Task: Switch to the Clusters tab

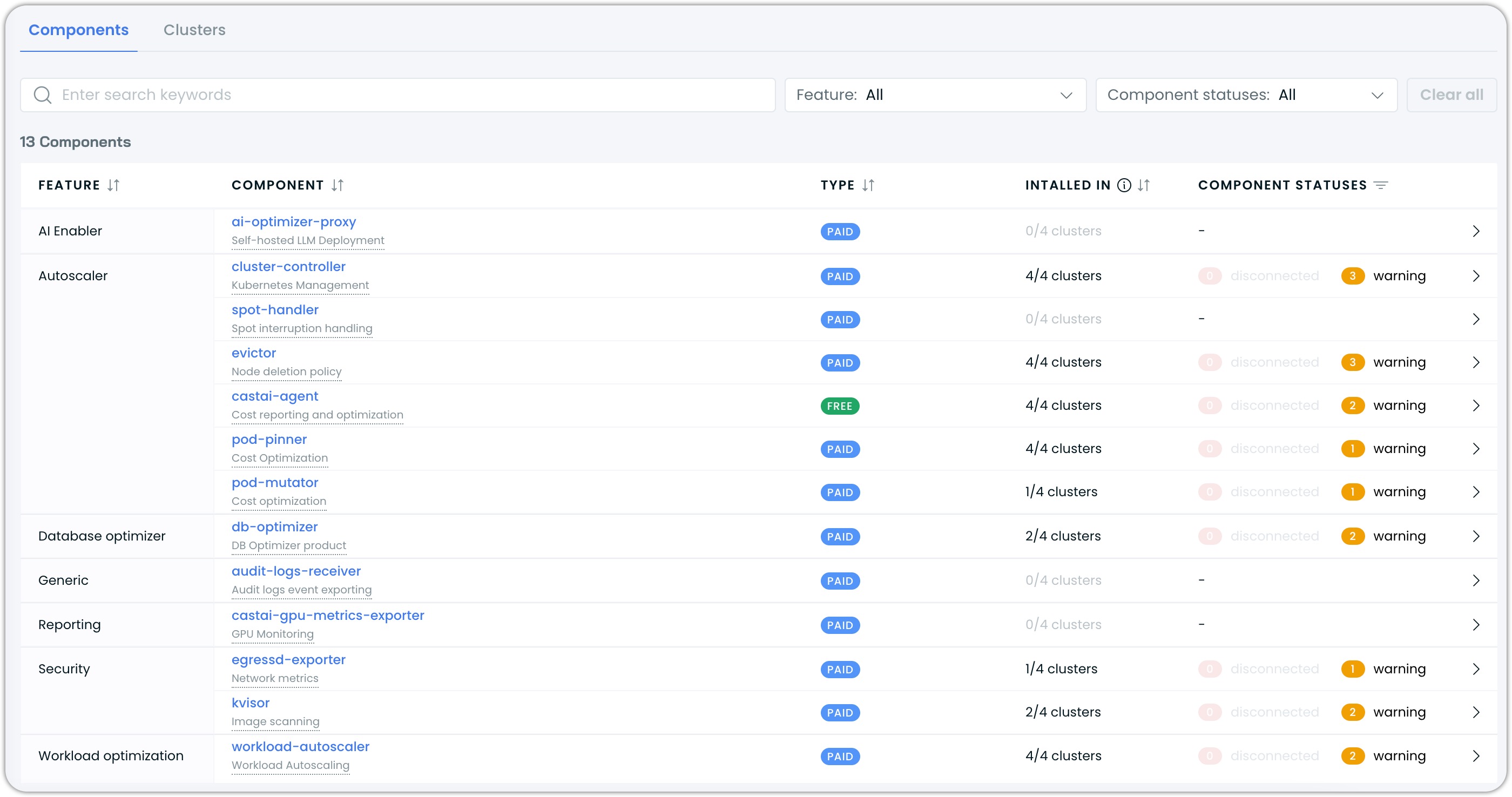Action: click(194, 30)
